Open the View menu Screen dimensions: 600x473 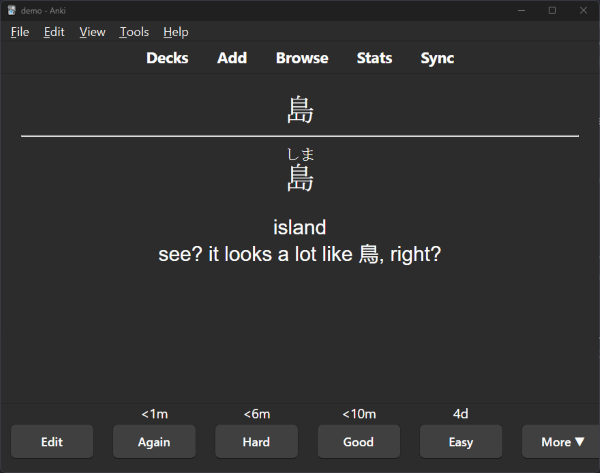pyautogui.click(x=92, y=32)
